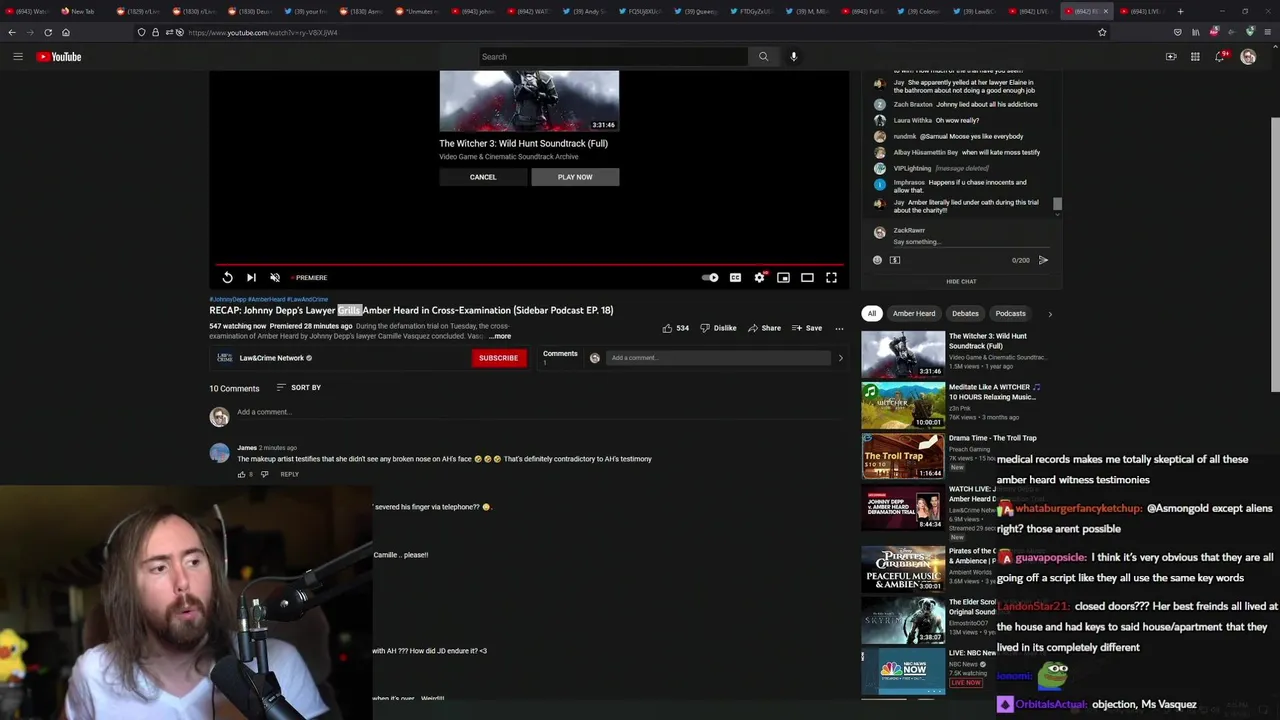This screenshot has height=720, width=1280.
Task: Toggle closed captions (CC)
Action: coord(735,278)
